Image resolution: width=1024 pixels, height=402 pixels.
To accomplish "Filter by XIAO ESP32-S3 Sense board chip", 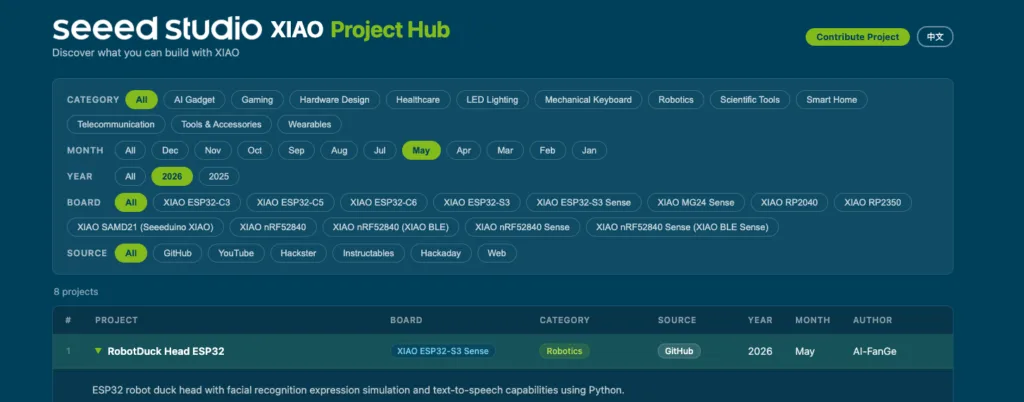I will tap(584, 202).
